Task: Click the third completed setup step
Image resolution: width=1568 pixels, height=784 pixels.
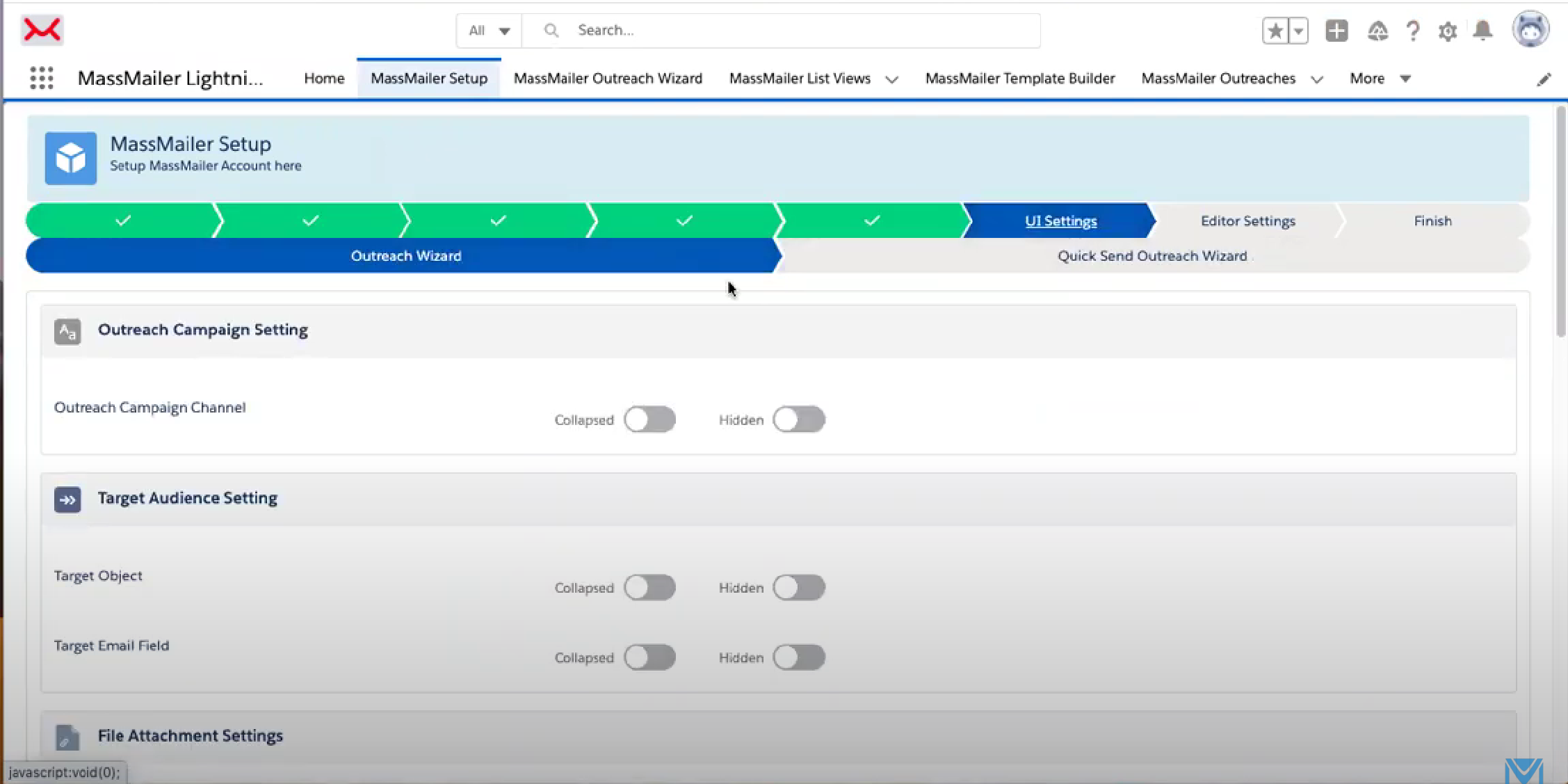Action: pos(498,221)
